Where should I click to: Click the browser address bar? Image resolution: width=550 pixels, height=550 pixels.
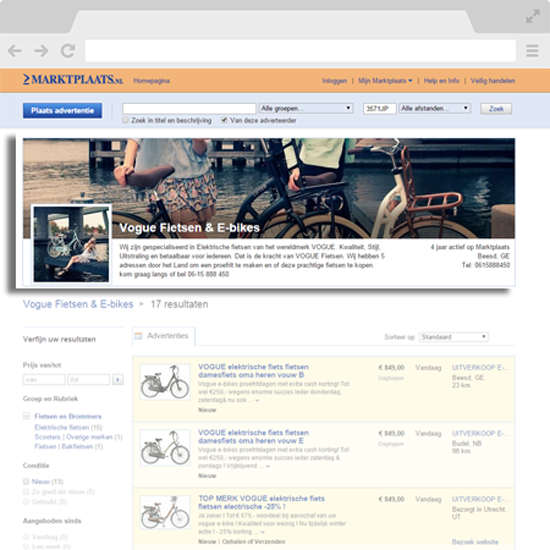300,51
